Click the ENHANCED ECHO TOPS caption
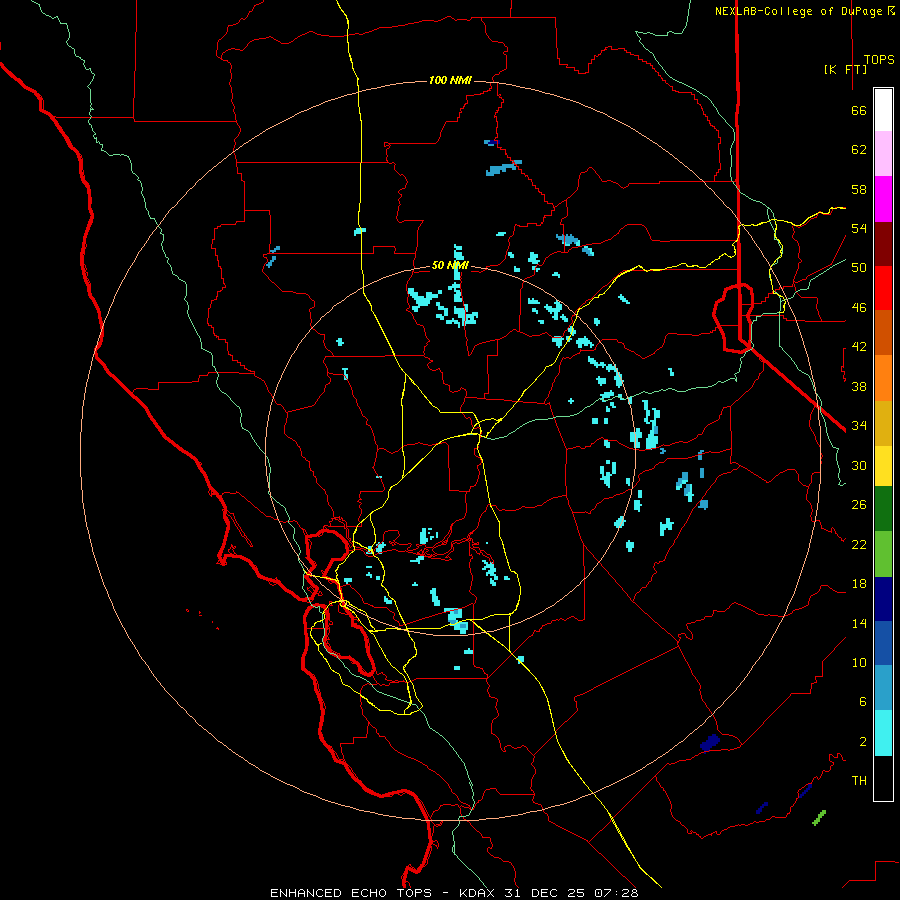 click(x=351, y=893)
